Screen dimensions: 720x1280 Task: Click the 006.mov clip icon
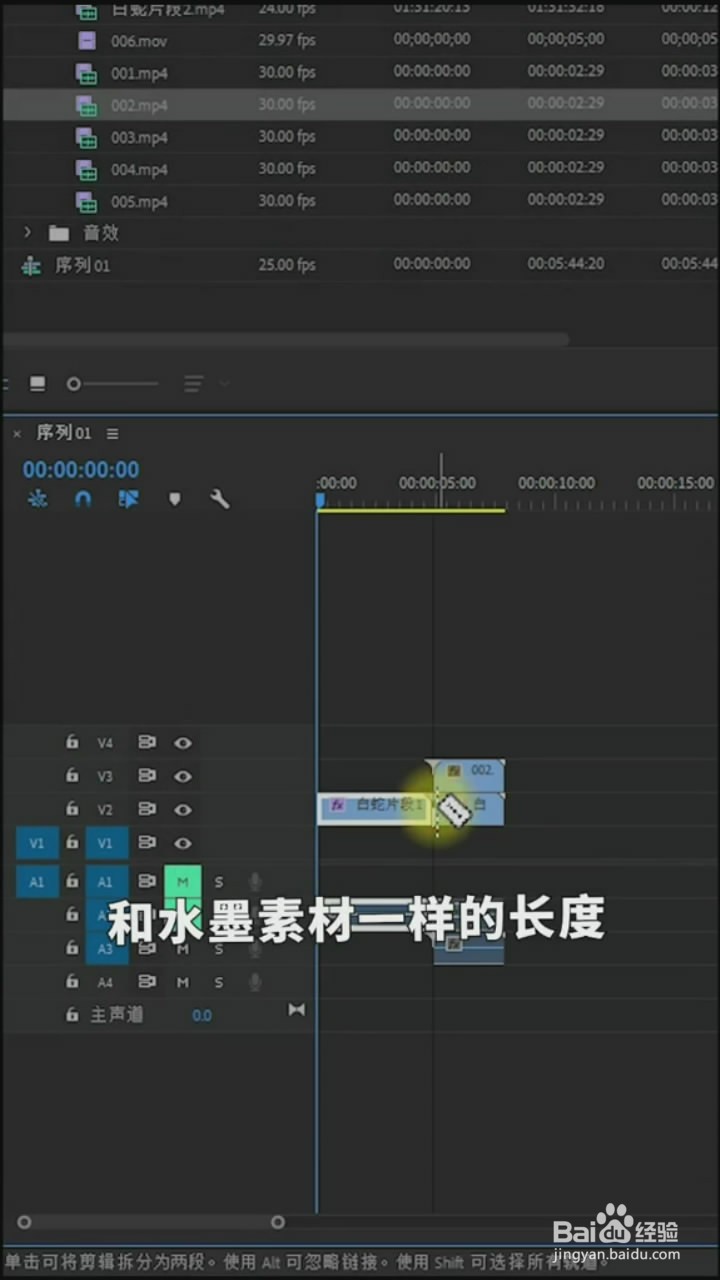coord(87,41)
